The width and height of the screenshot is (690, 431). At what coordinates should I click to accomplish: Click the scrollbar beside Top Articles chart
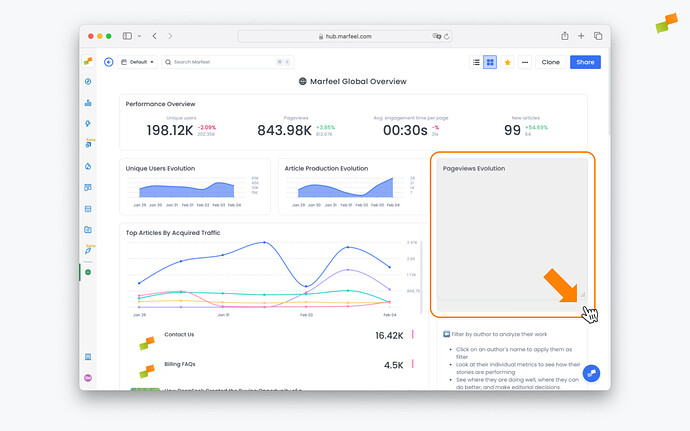(421, 277)
